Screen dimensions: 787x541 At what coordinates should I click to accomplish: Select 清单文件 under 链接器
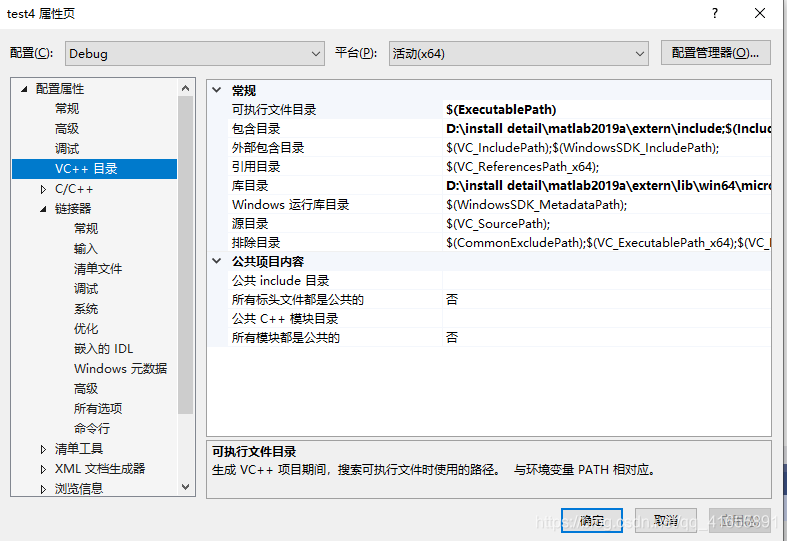[x=98, y=268]
